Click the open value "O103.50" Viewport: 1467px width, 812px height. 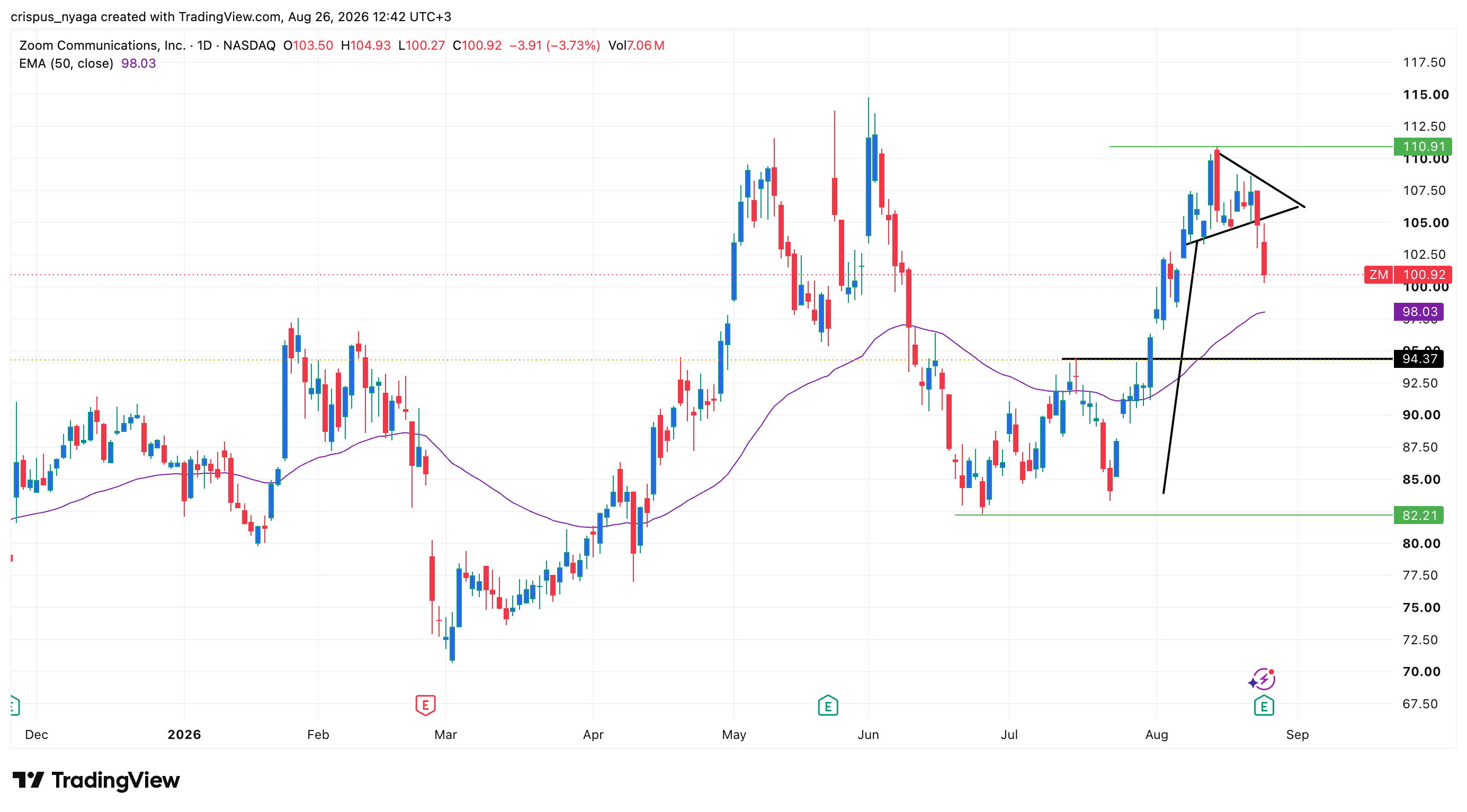[308, 46]
